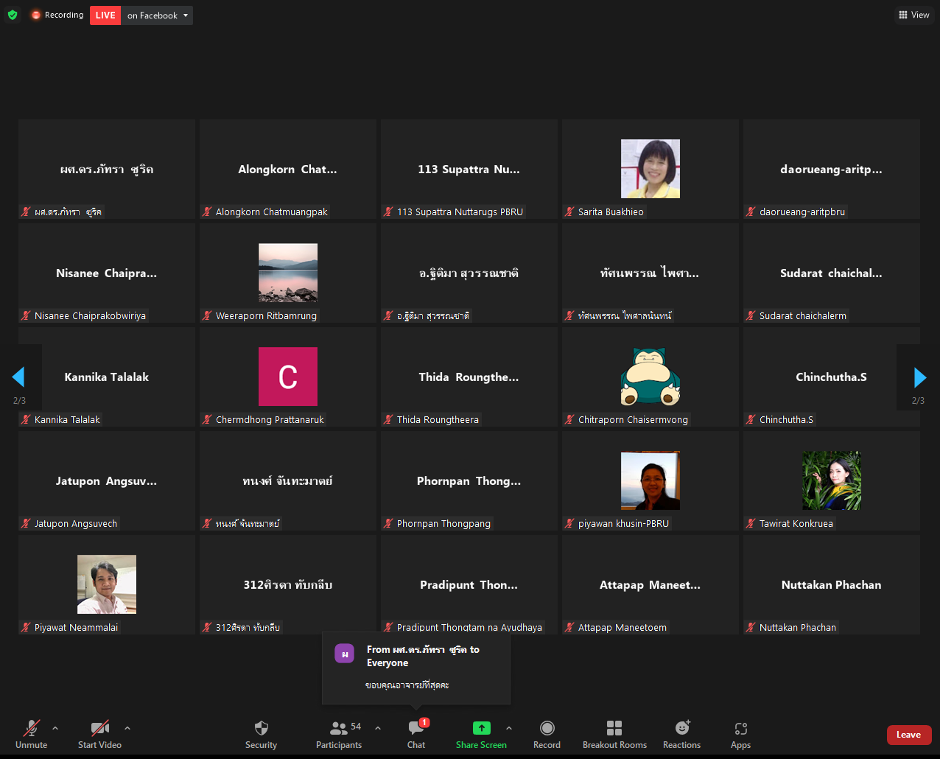The image size is (941, 760).
Task: Expand video options arrow beside Start Video
Action: [127, 728]
